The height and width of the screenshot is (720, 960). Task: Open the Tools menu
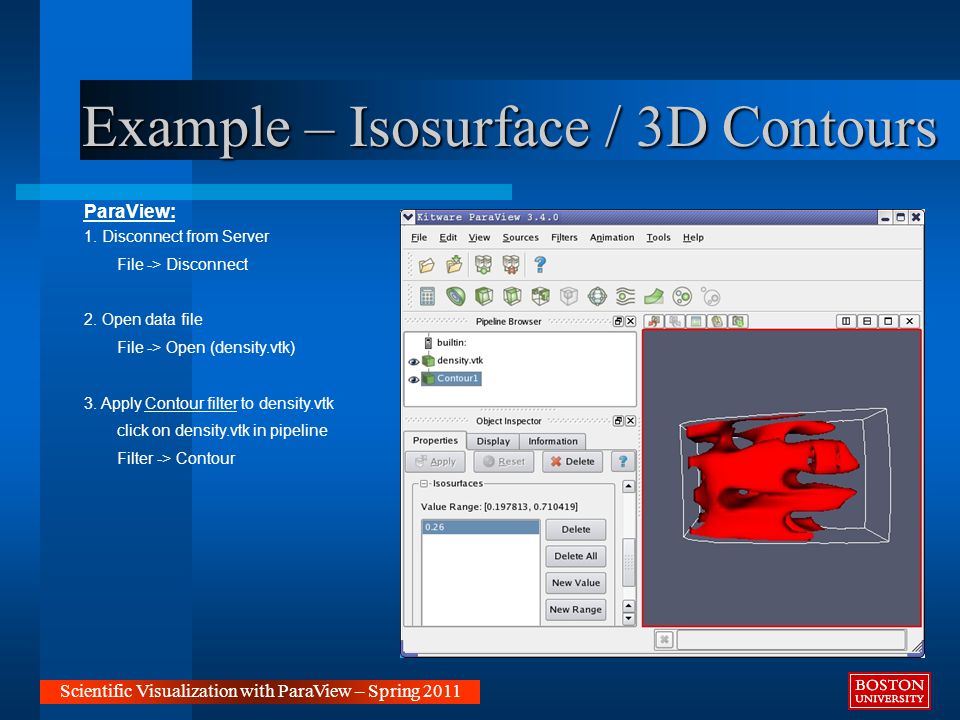coord(658,238)
